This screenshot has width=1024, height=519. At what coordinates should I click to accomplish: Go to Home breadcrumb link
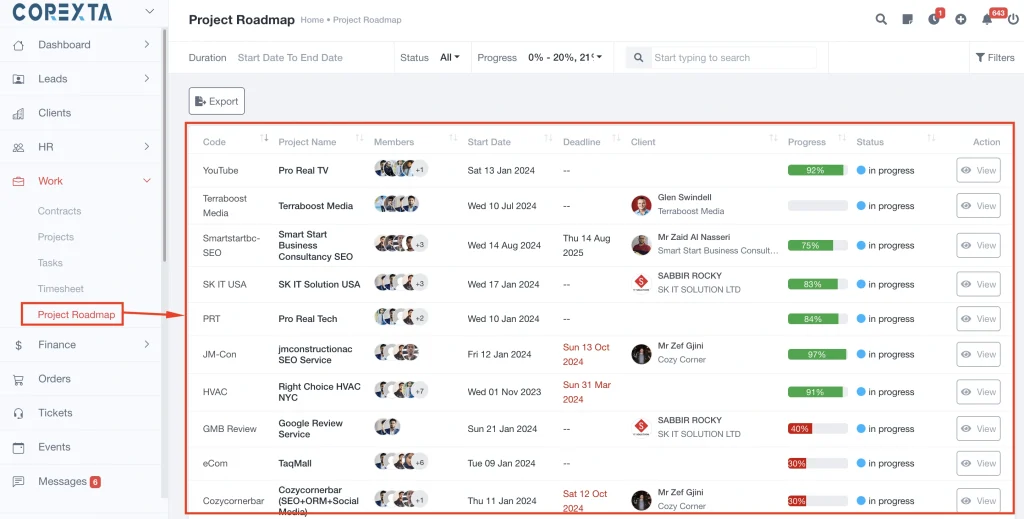click(312, 20)
